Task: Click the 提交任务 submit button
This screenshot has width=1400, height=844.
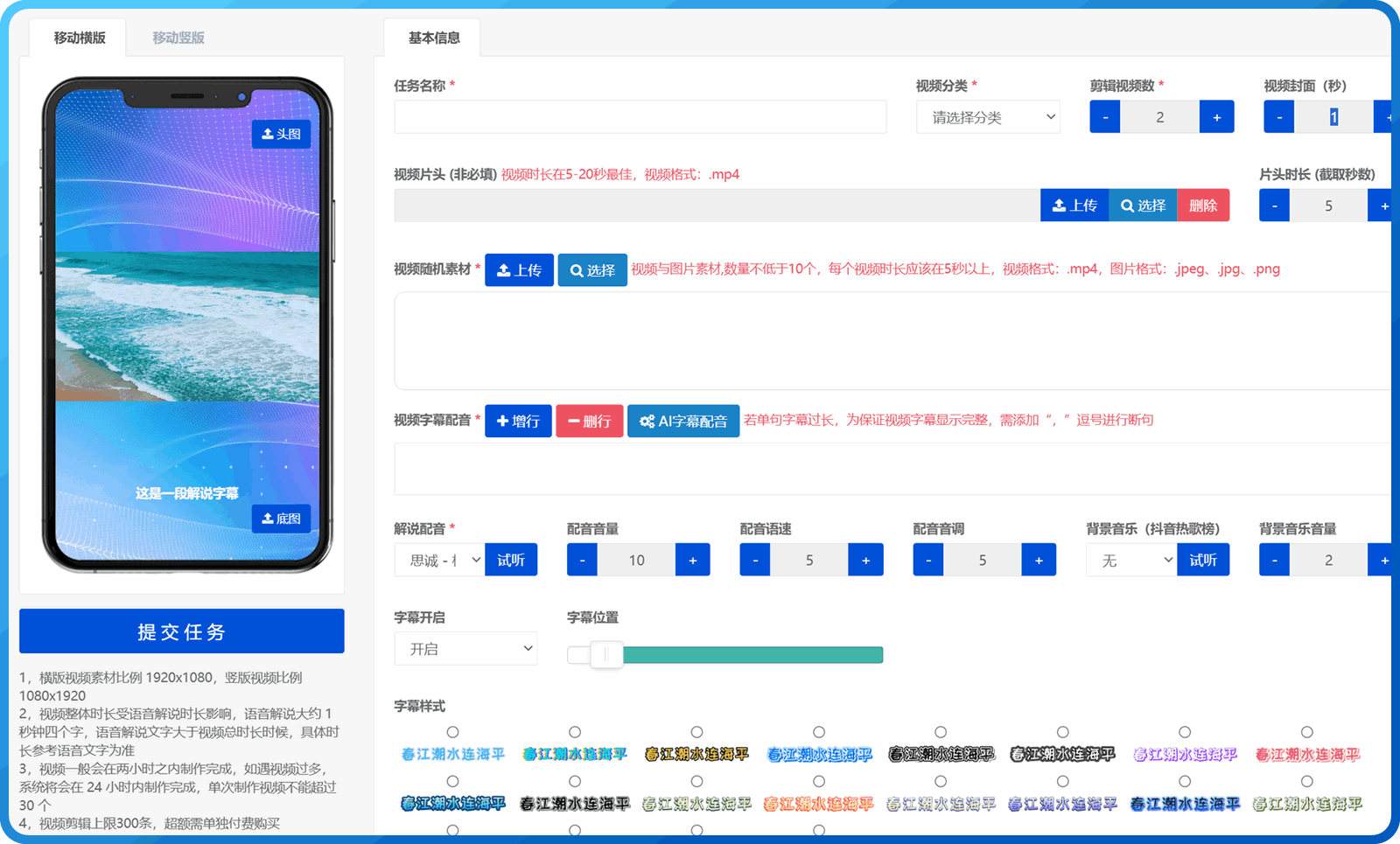Action: (182, 631)
